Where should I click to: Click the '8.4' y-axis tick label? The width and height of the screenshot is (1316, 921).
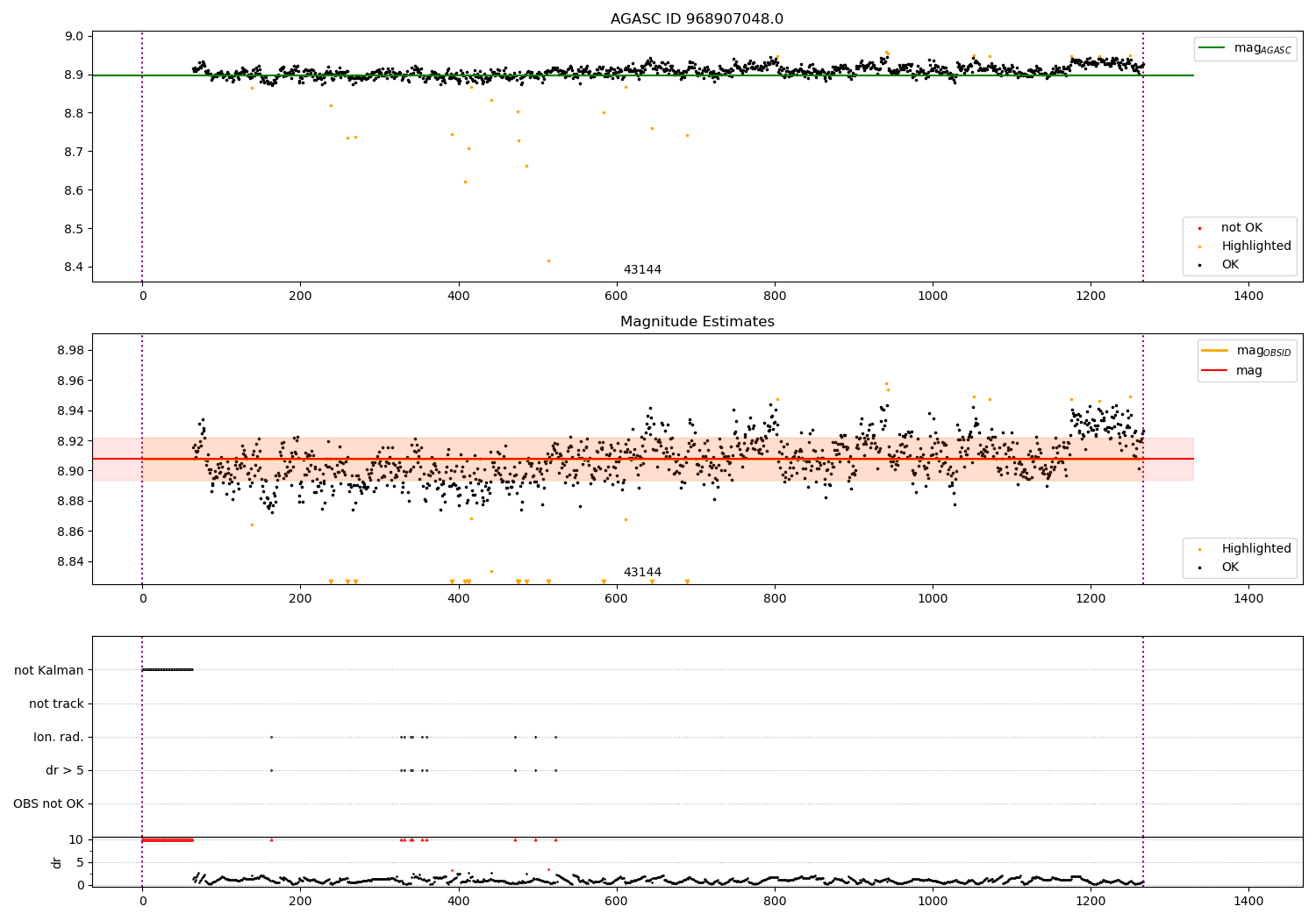pos(75,268)
